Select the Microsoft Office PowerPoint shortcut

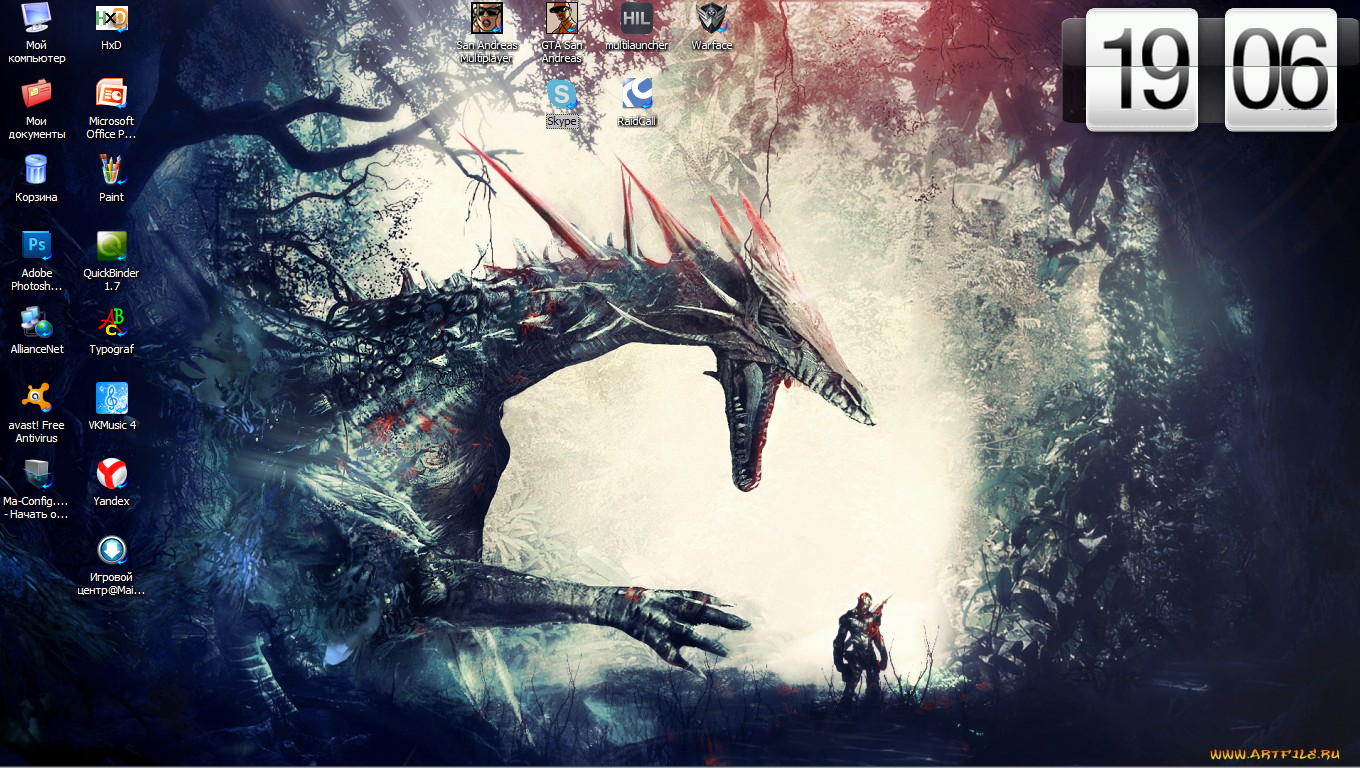(111, 94)
